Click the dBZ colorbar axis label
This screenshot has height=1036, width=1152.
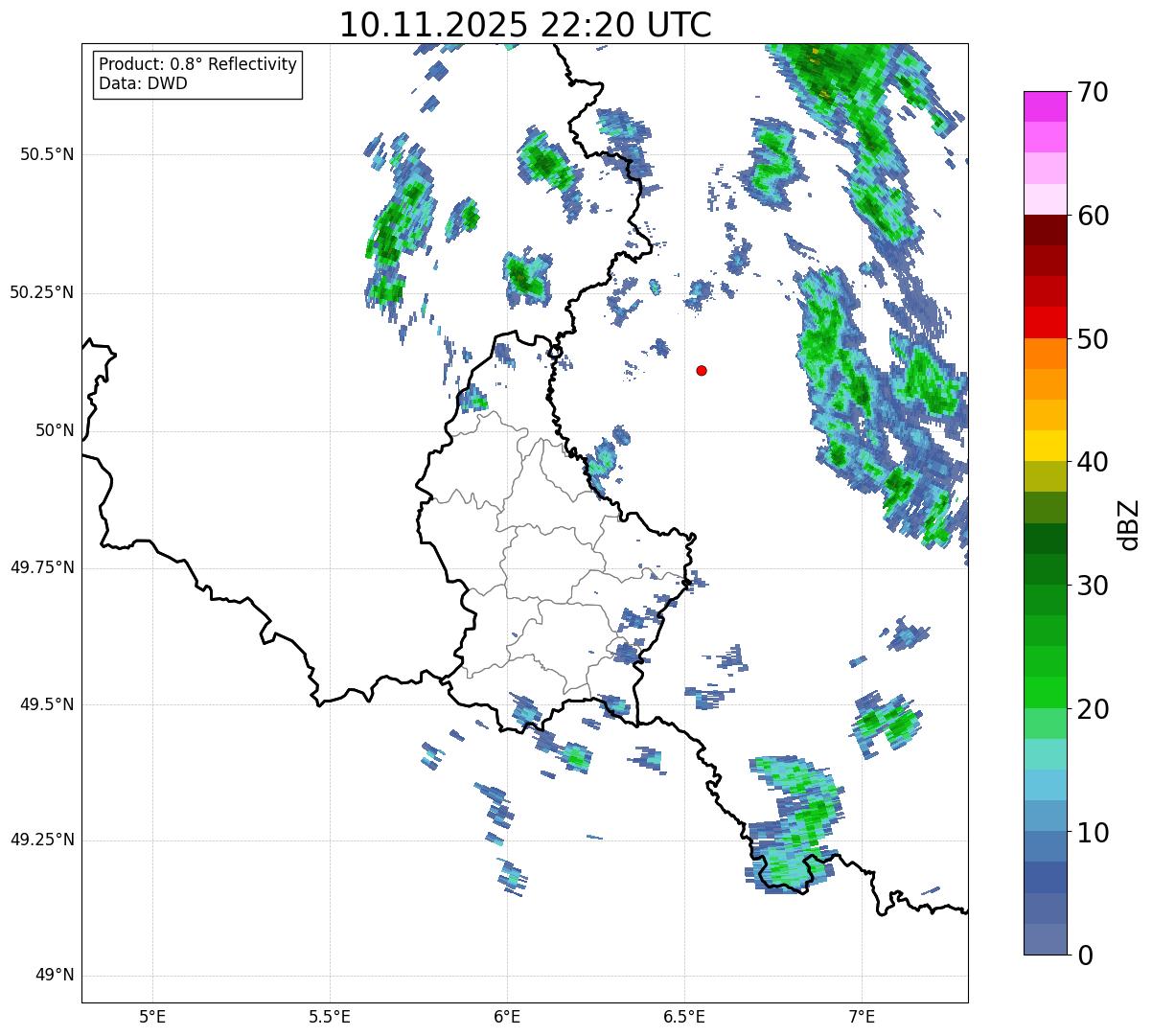coord(1129,524)
